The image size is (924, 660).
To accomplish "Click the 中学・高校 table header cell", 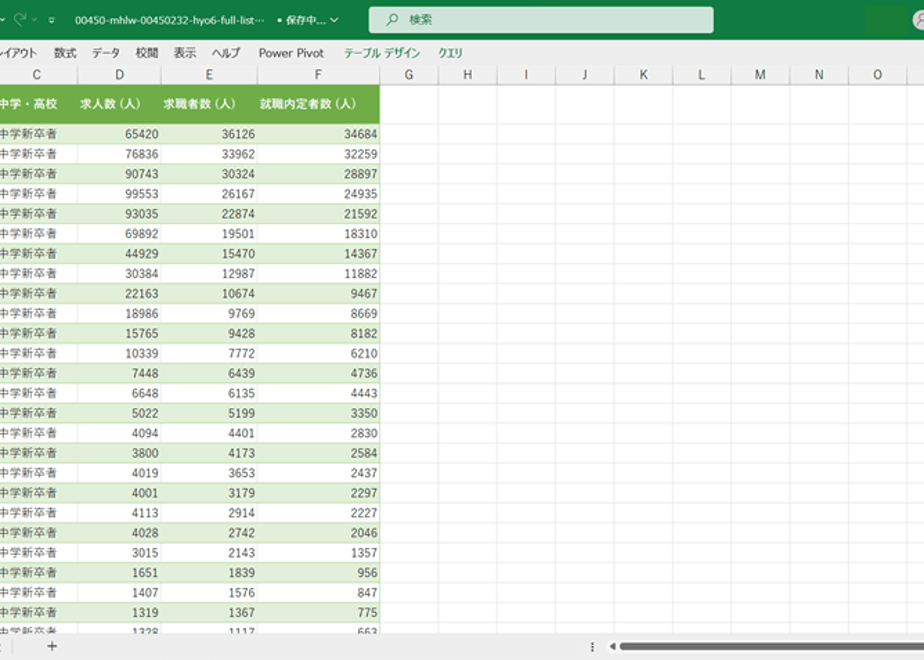I will pyautogui.click(x=38, y=104).
